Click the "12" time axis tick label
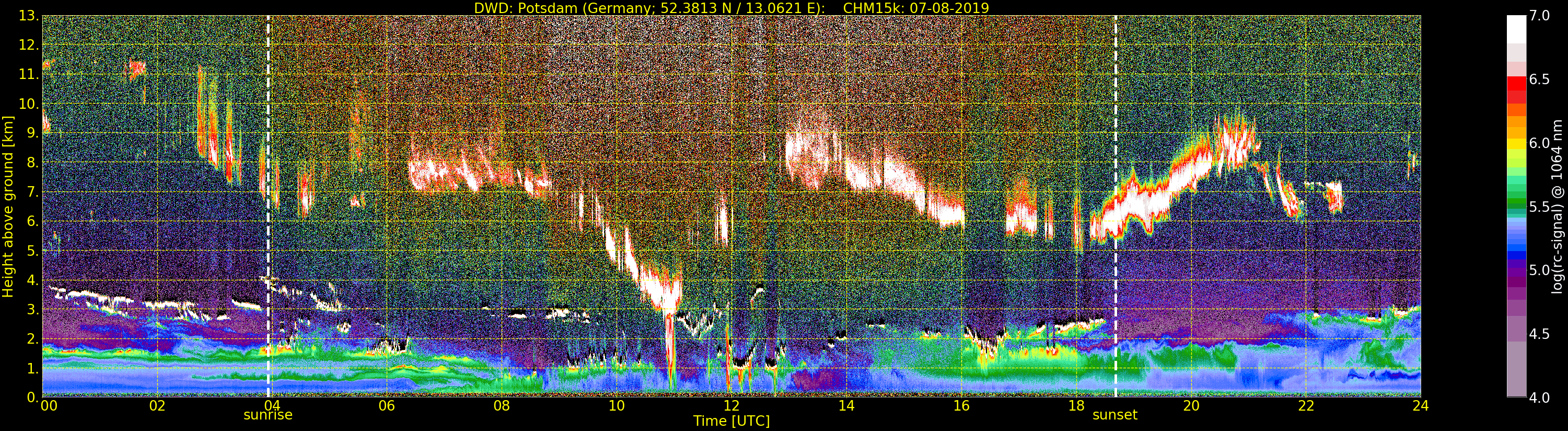This screenshot has width=1568, height=431. tap(731, 405)
